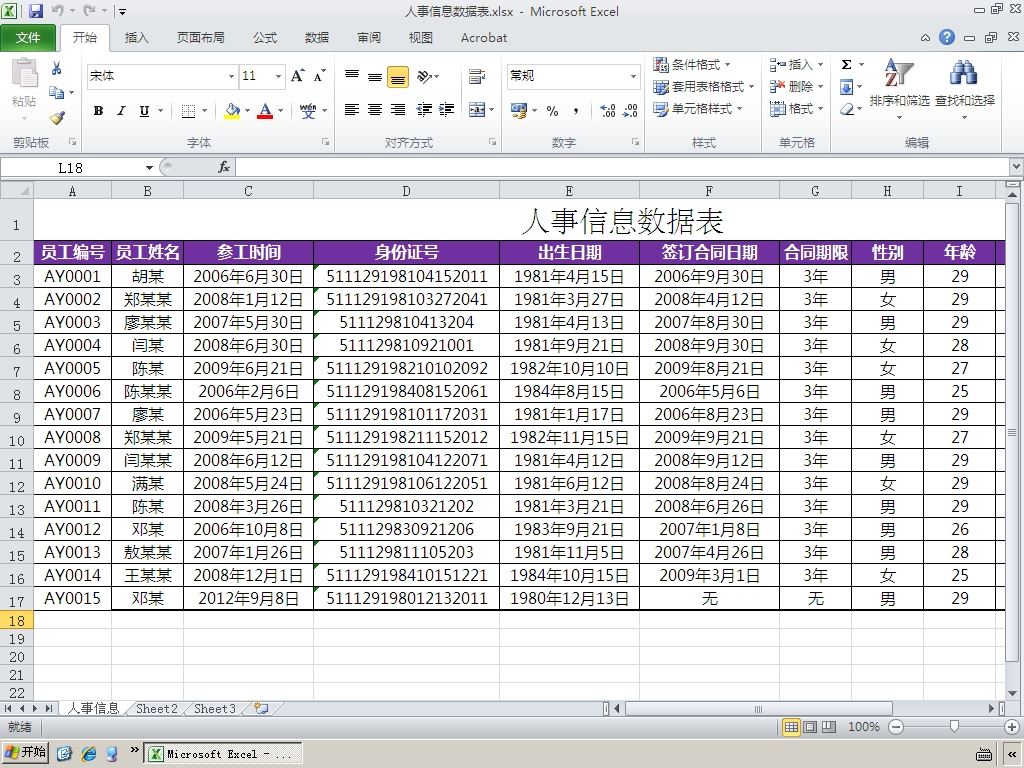Click the Copy icon in clipboard group
Screen dimensions: 1024x768
pyautogui.click(x=57, y=92)
